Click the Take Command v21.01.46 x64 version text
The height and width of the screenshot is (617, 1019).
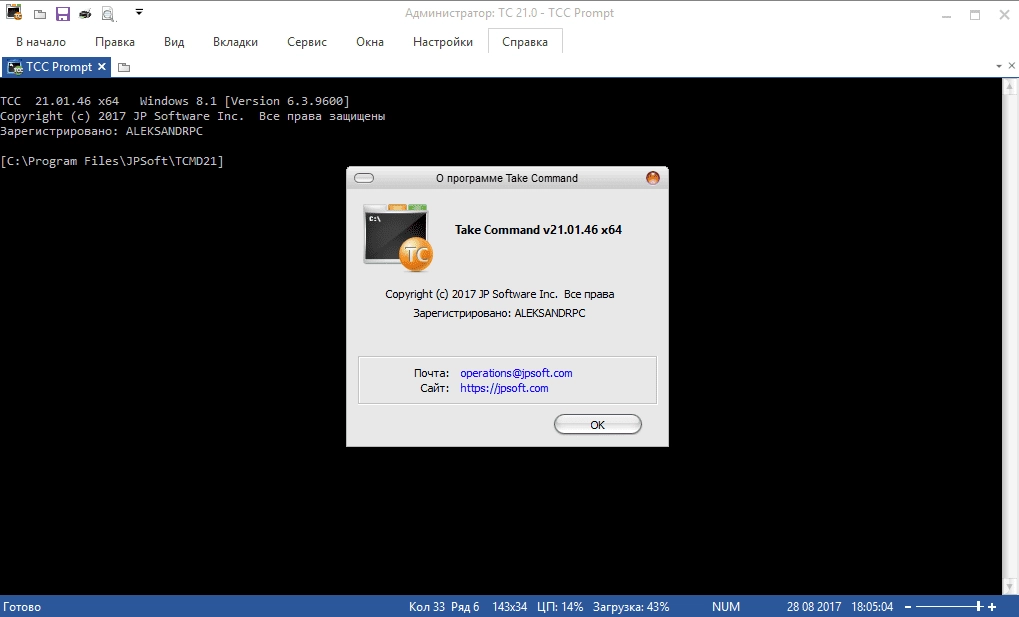[x=538, y=230]
